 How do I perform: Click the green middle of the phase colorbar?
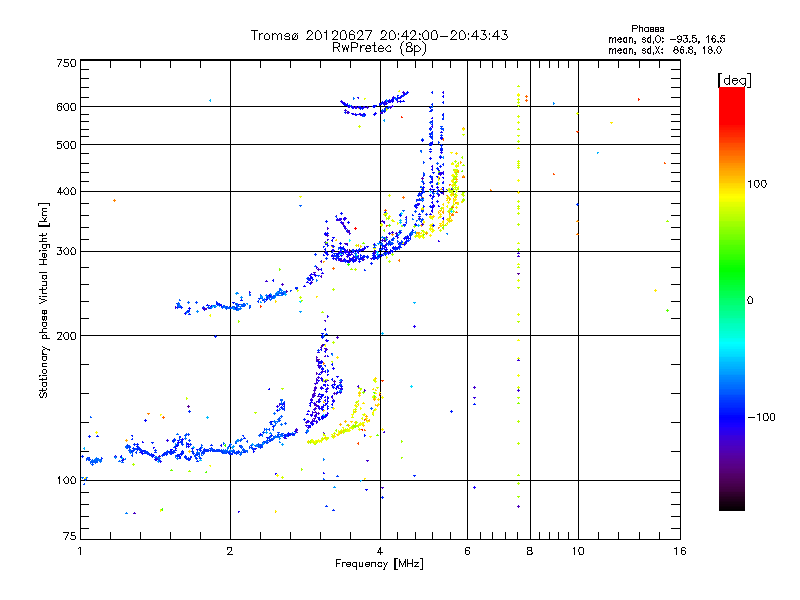coord(732,270)
